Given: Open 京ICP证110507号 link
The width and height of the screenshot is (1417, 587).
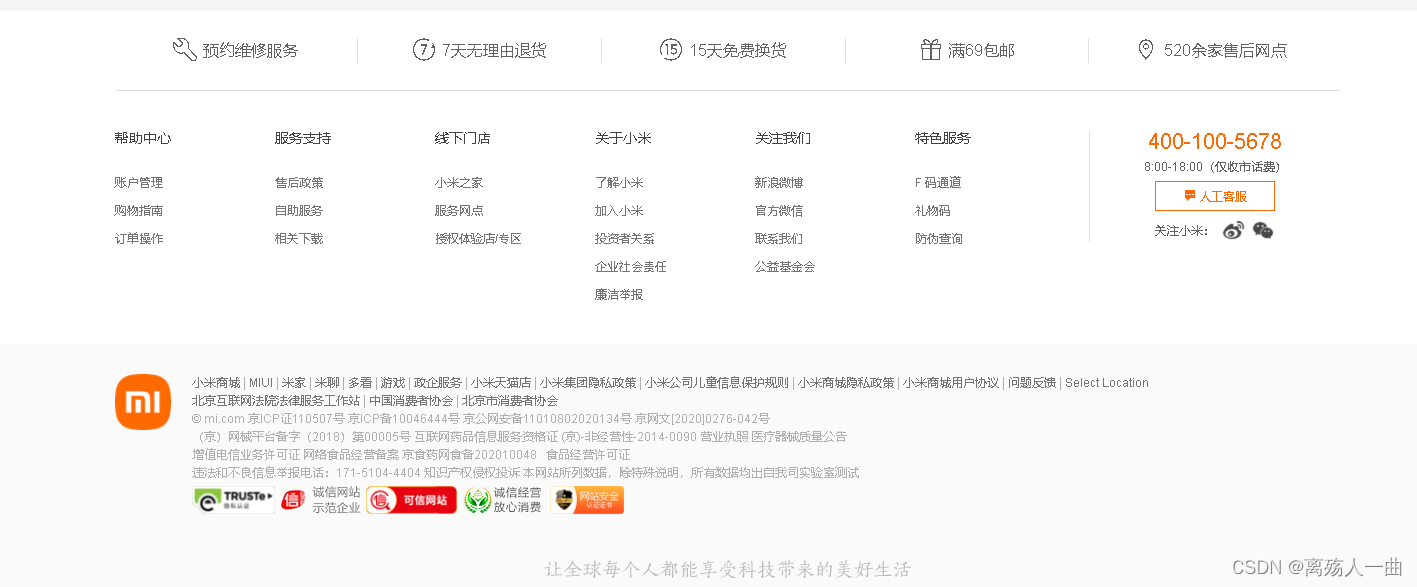Looking at the screenshot, I should coord(296,419).
